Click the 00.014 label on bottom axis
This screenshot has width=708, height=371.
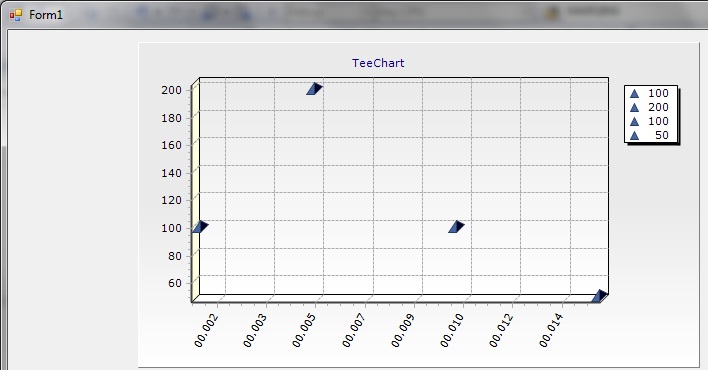click(x=551, y=331)
